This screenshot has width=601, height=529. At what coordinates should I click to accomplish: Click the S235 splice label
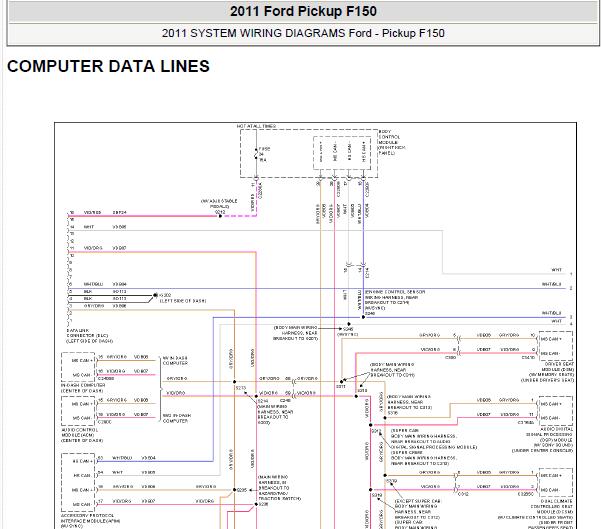click(242, 490)
